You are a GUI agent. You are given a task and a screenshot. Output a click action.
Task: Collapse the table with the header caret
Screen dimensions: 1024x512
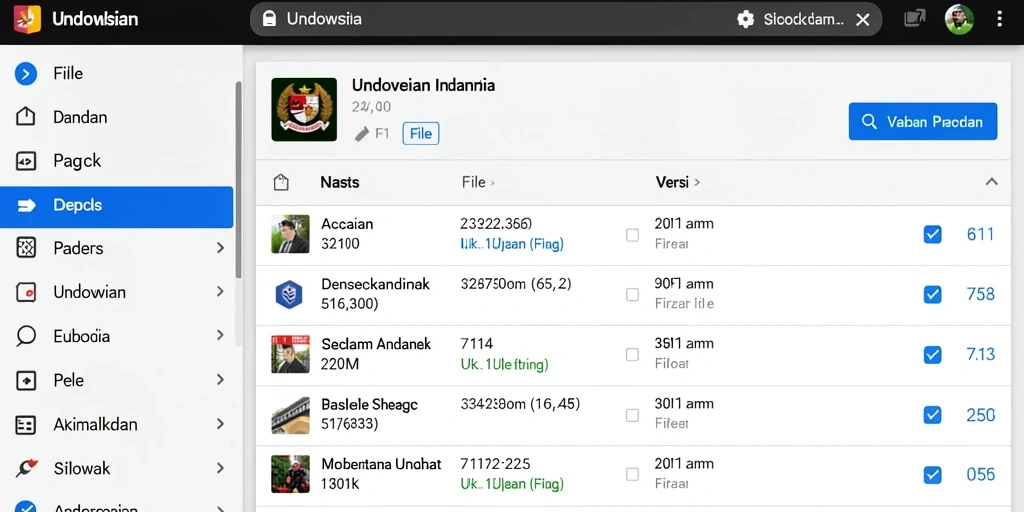coord(991,182)
